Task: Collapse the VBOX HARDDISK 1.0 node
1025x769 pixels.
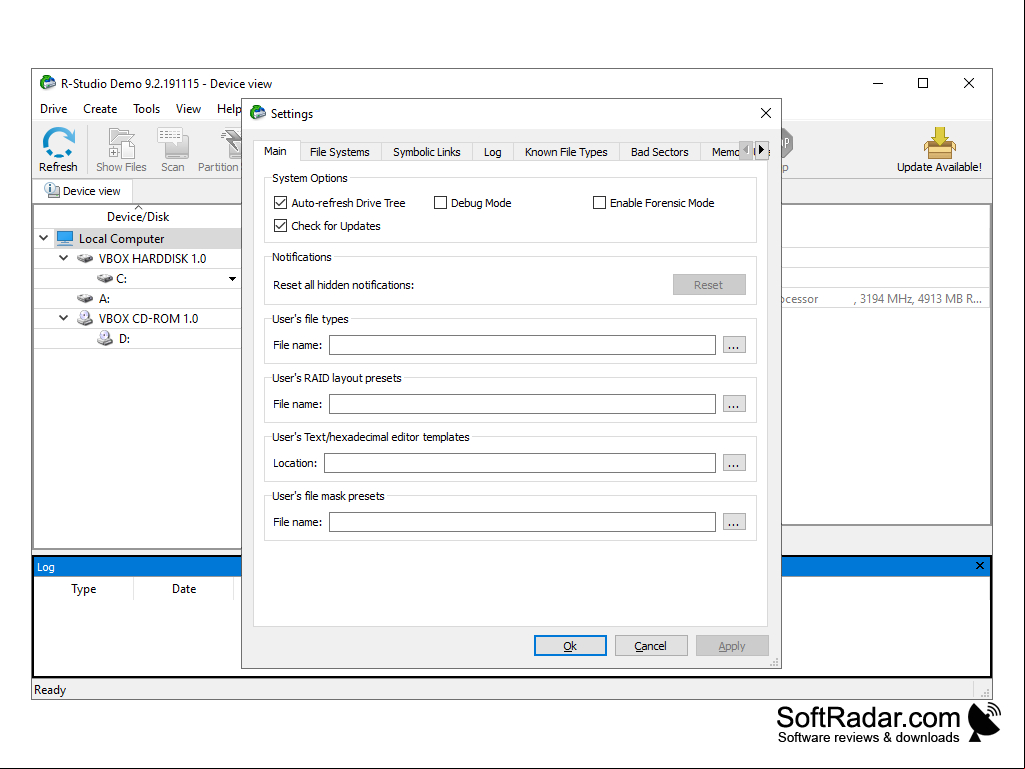Action: (63, 258)
